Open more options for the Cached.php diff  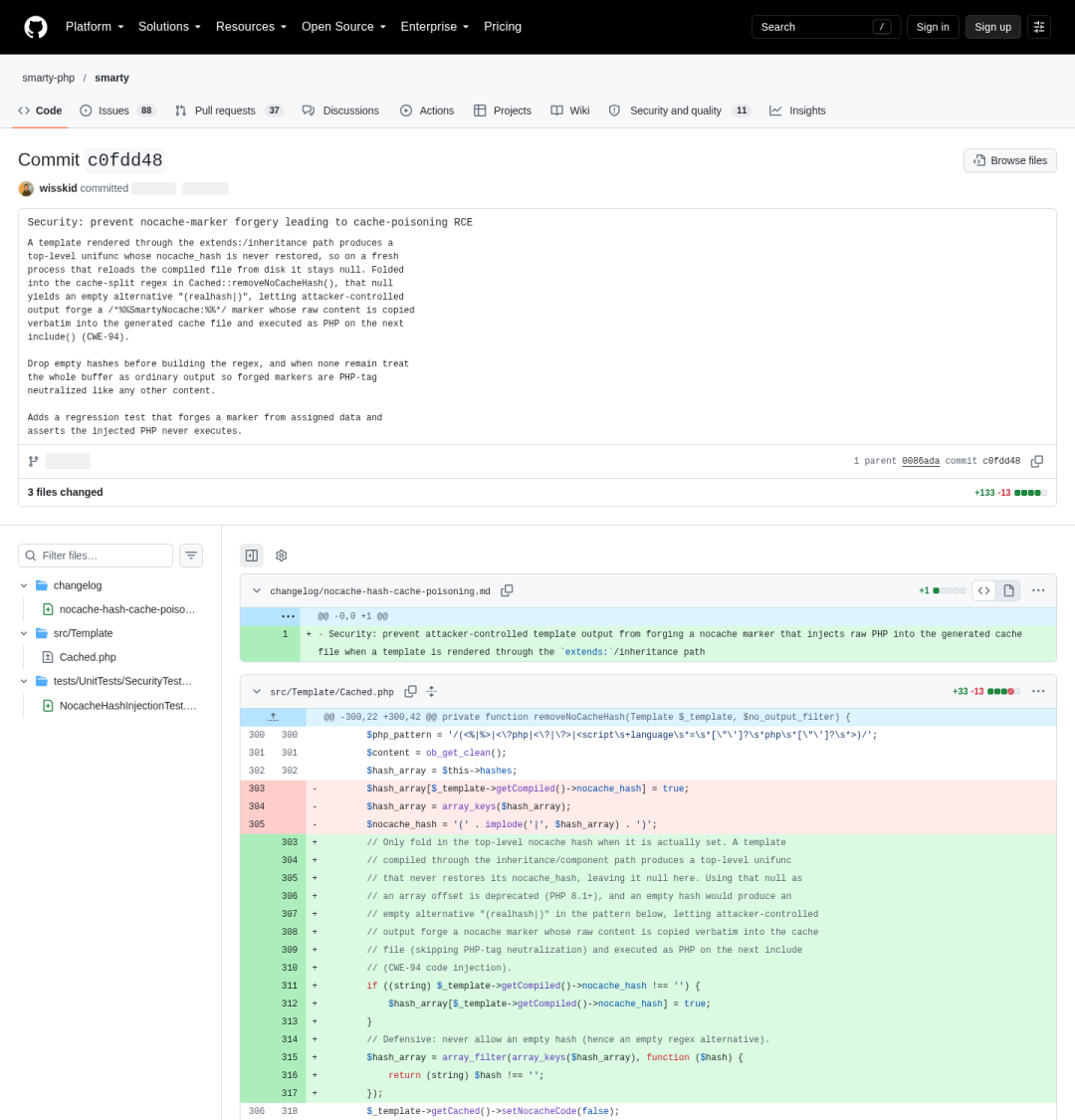[x=1038, y=692]
